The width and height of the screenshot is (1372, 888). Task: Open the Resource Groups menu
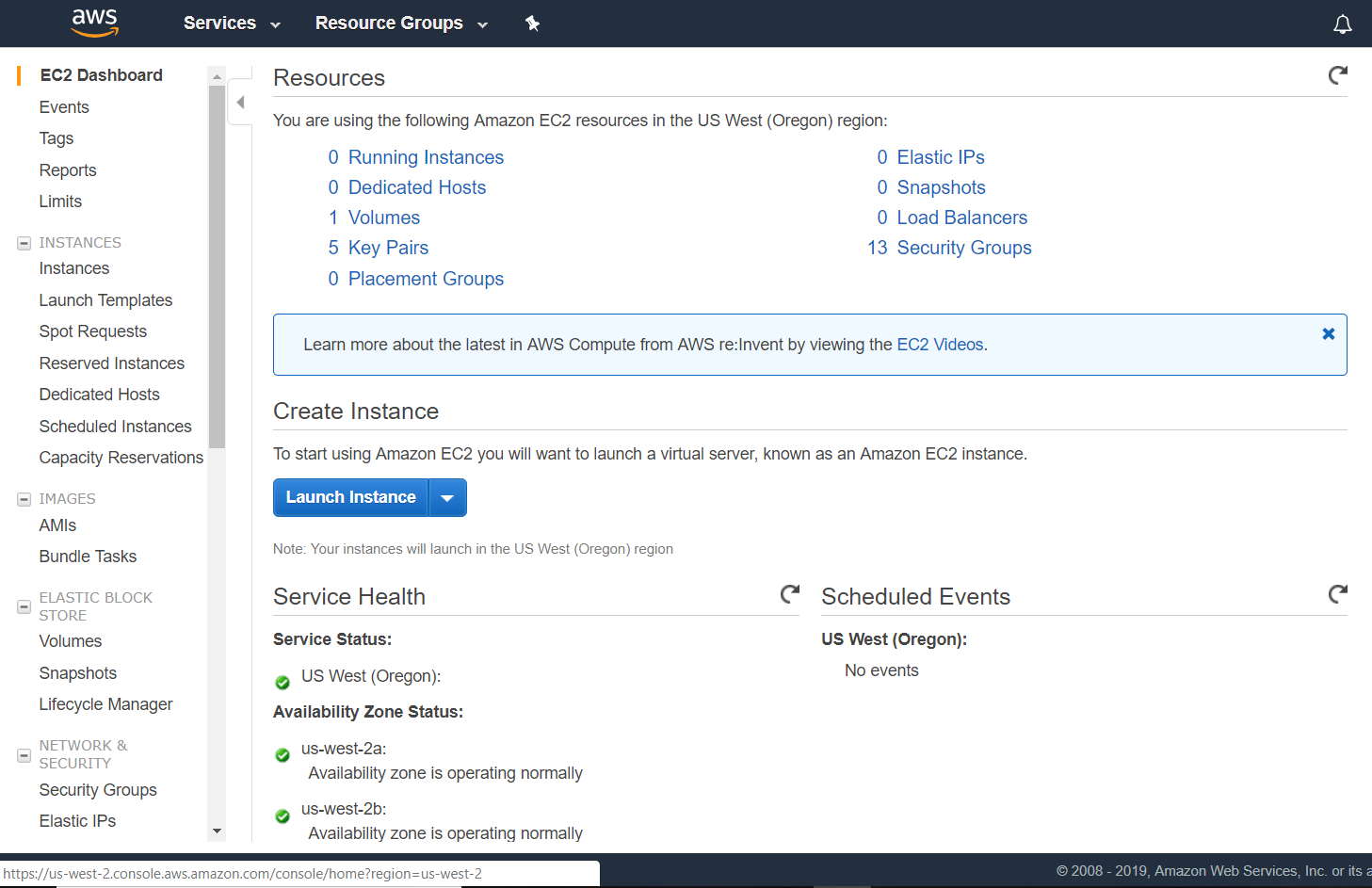(401, 24)
